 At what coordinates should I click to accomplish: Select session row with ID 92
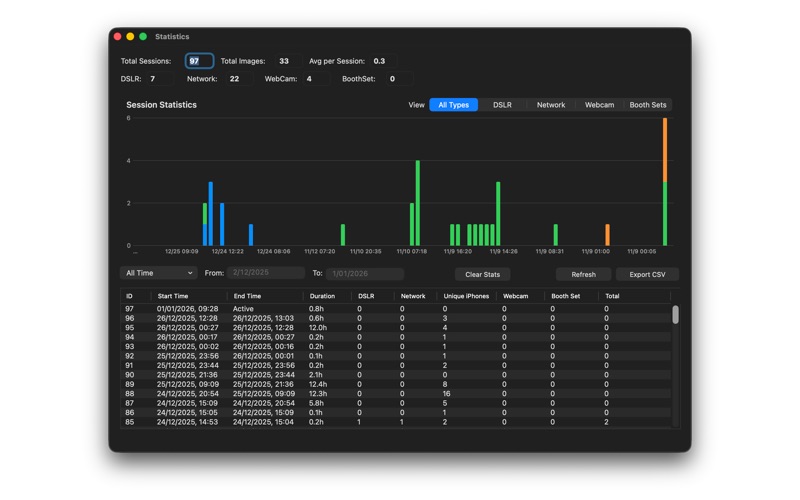396,356
